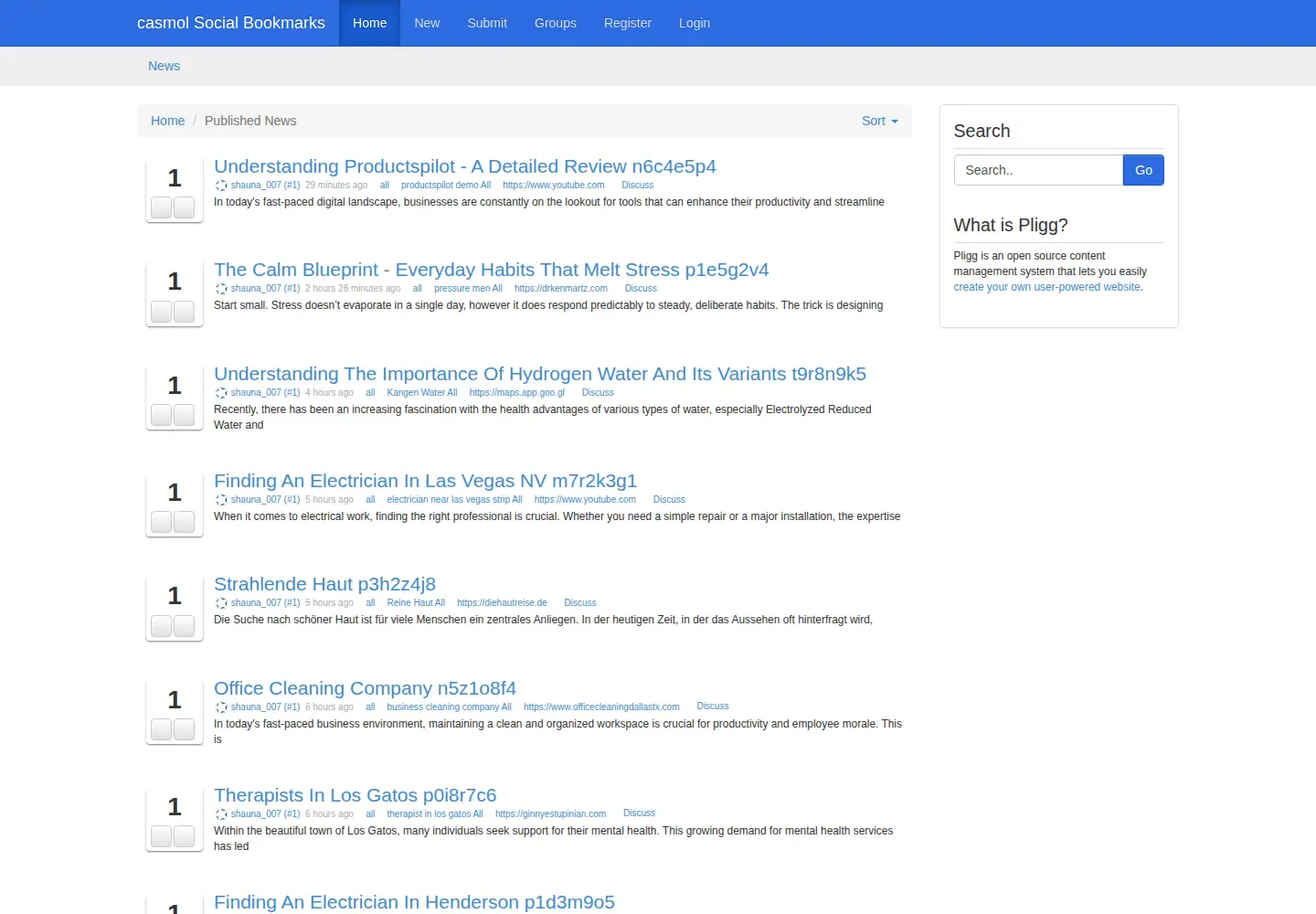Open the https://diehautreise.de source link
The height and width of the screenshot is (914, 1316).
(x=502, y=602)
